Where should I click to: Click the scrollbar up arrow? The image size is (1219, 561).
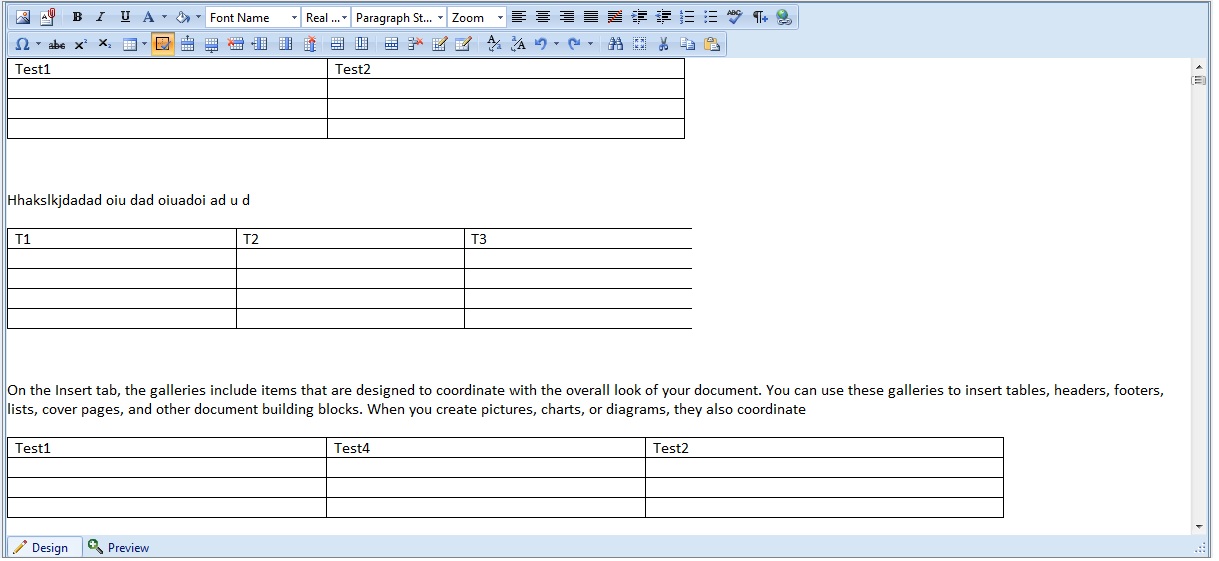click(1199, 66)
